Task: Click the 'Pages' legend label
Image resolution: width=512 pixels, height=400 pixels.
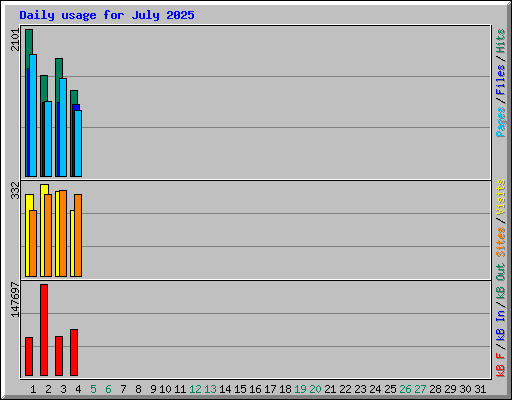Action: [500, 122]
